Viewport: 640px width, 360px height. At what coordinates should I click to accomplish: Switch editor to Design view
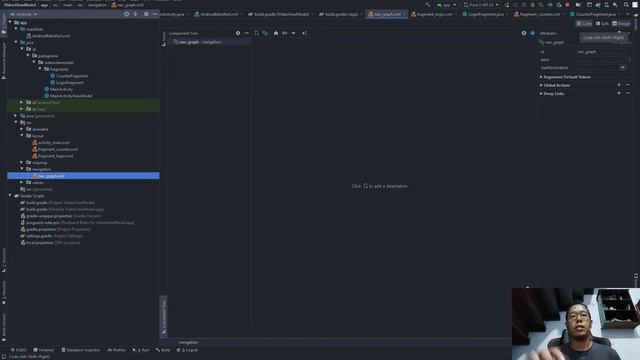click(x=621, y=24)
